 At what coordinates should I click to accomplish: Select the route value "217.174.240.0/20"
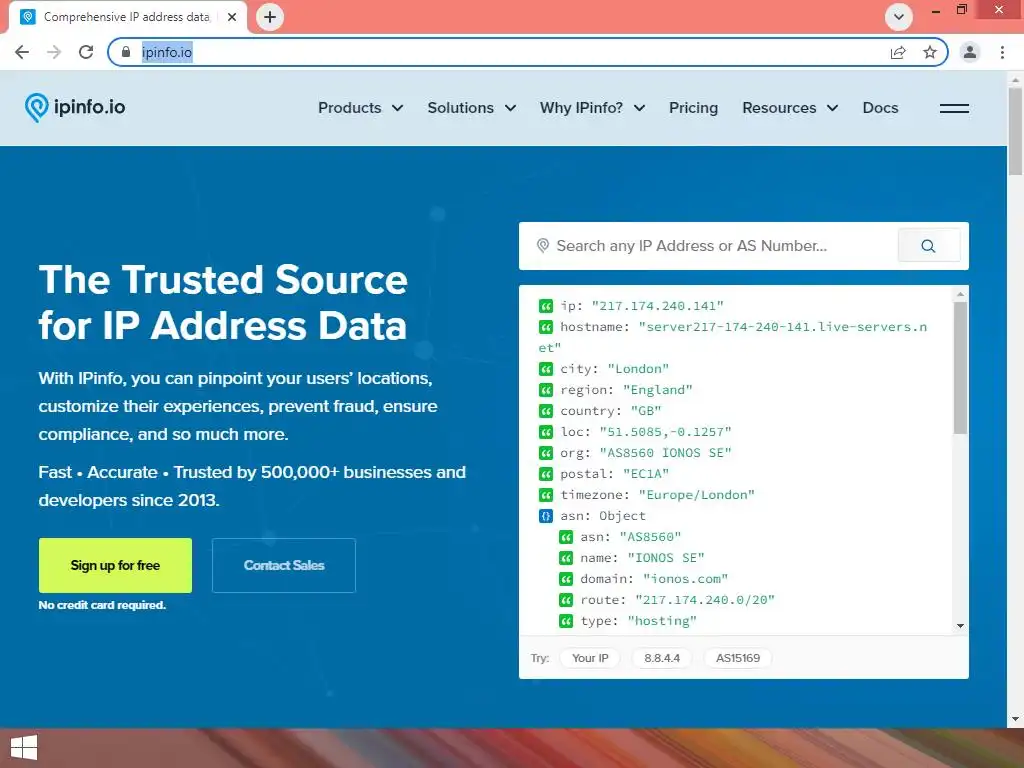(x=705, y=600)
